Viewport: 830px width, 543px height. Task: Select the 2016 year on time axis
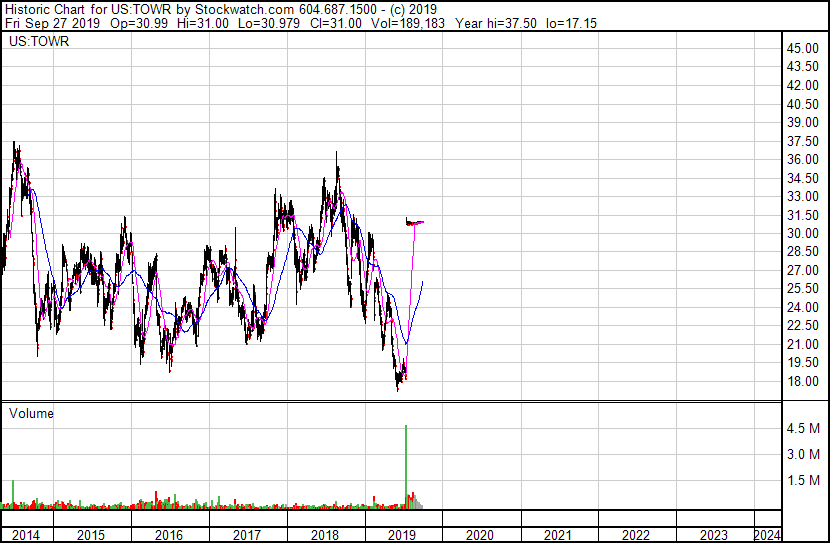tap(169, 535)
